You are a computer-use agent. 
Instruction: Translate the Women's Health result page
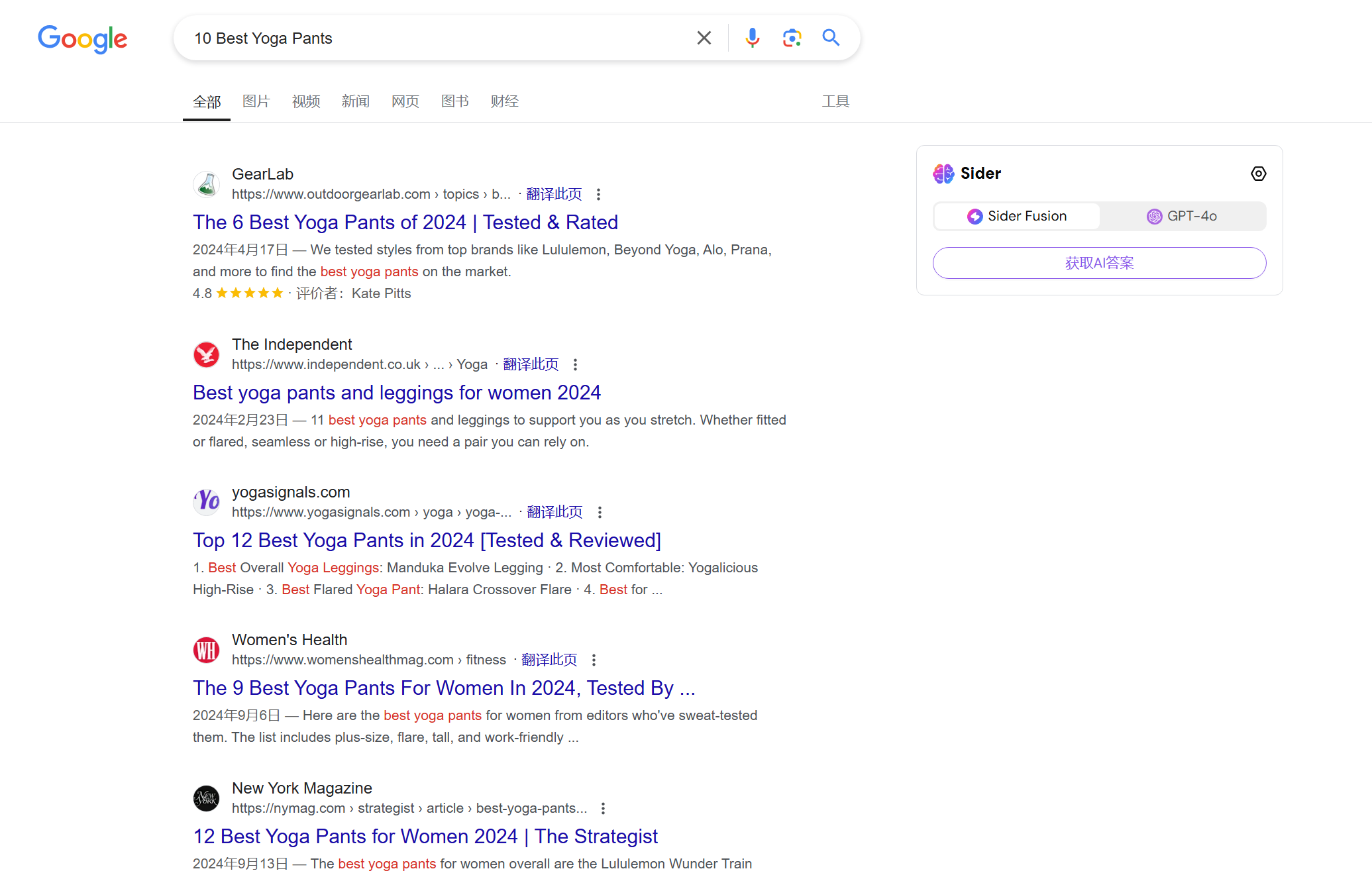click(549, 660)
